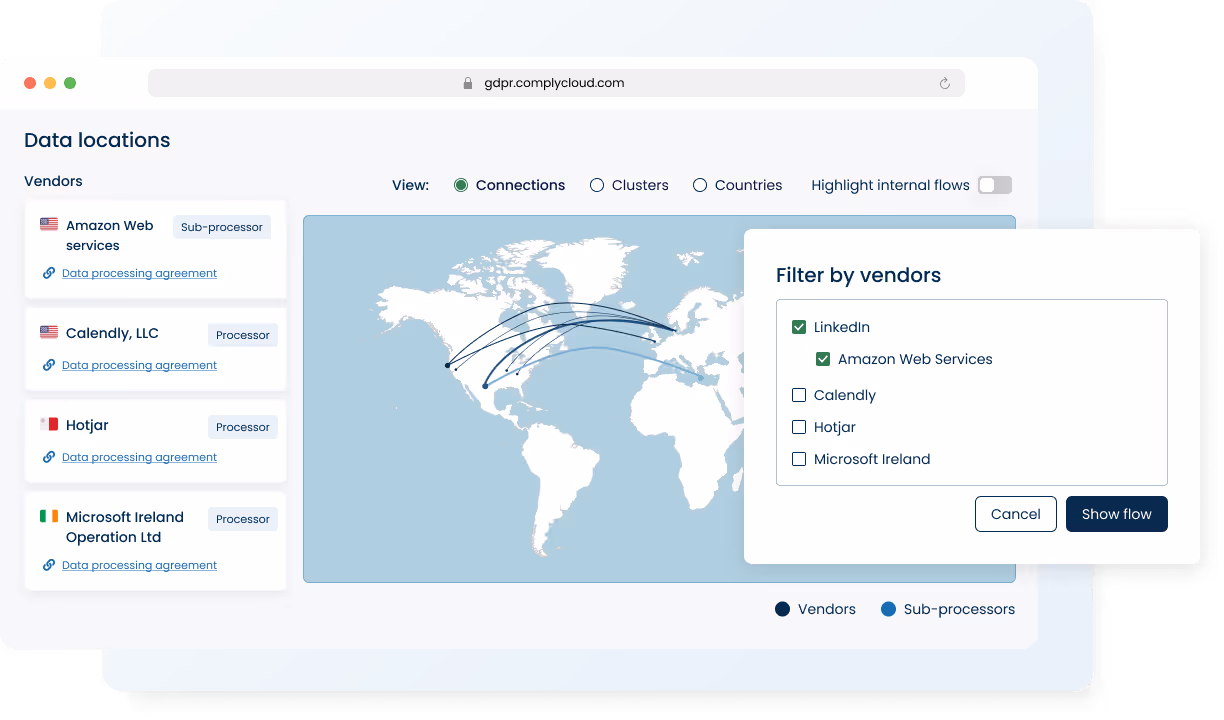Click the gdpr.complycloud.com address bar
This screenshot has height=720, width=1224.
pyautogui.click(x=556, y=83)
